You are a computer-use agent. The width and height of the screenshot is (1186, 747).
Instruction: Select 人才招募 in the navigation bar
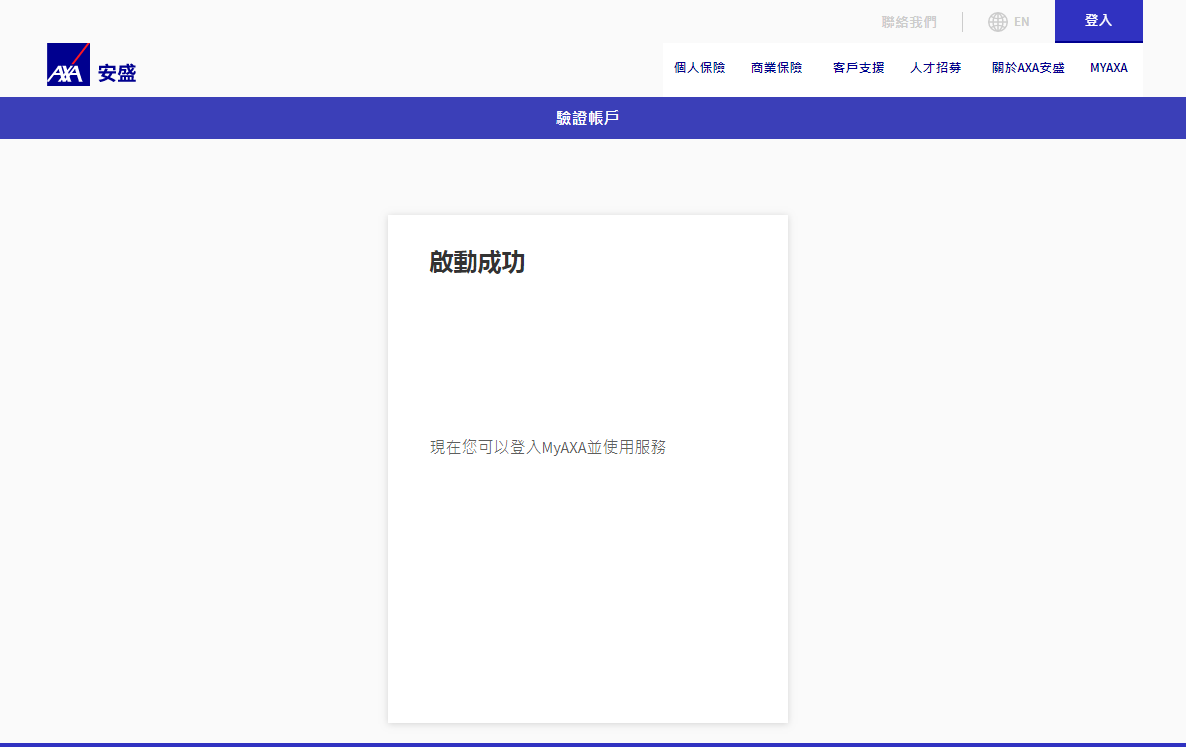pos(935,68)
